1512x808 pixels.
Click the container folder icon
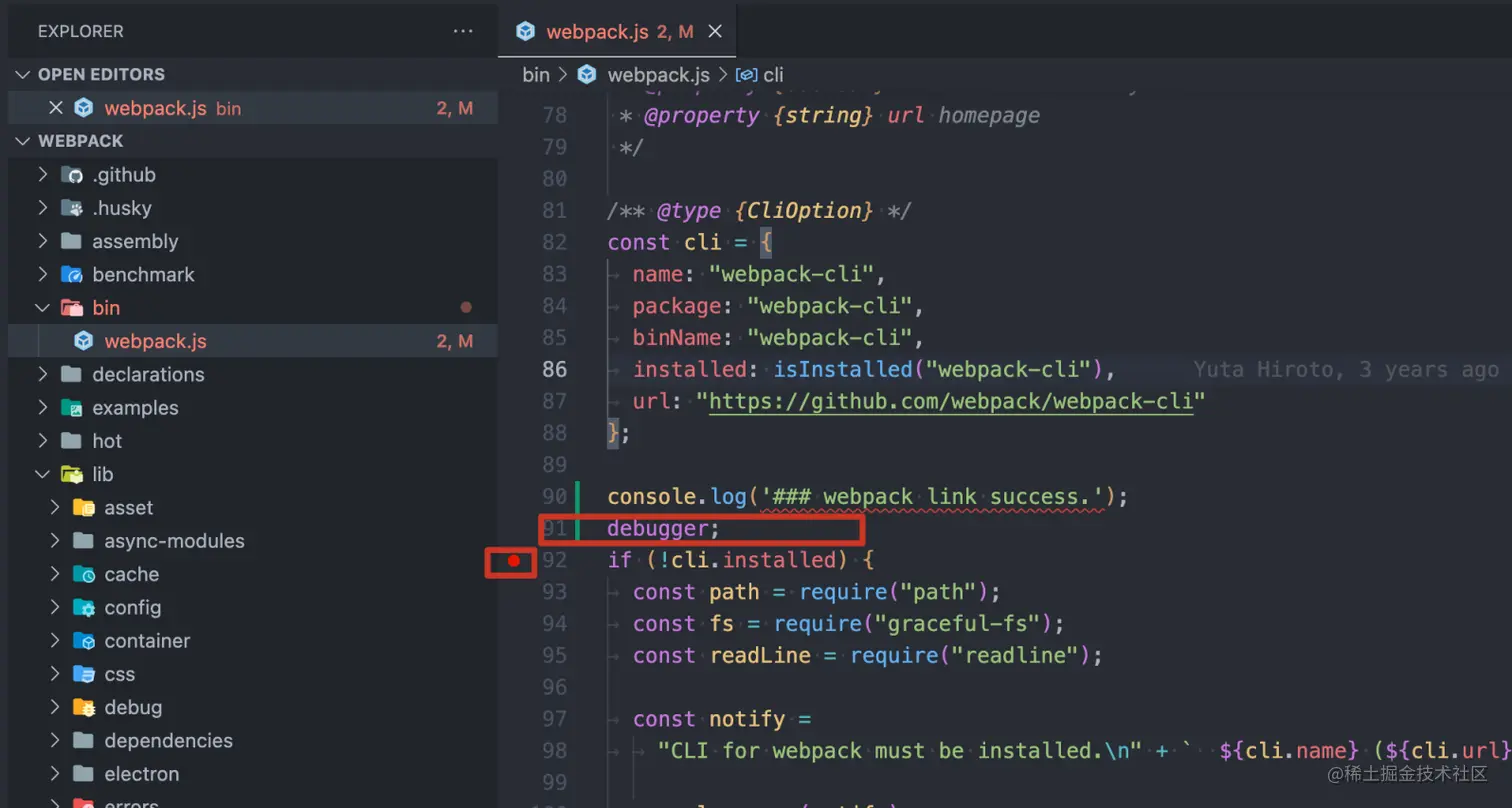pos(84,641)
